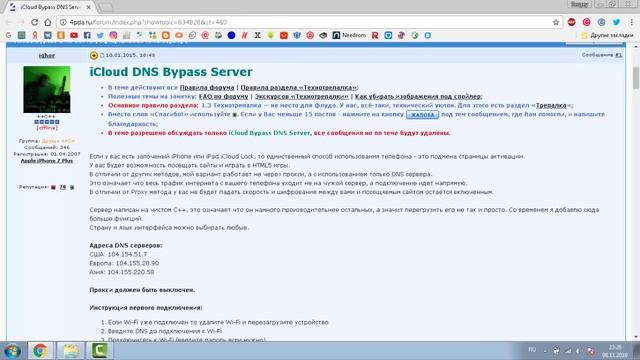Open the YouTube bookmark
640x360 pixels.
pos(74,36)
